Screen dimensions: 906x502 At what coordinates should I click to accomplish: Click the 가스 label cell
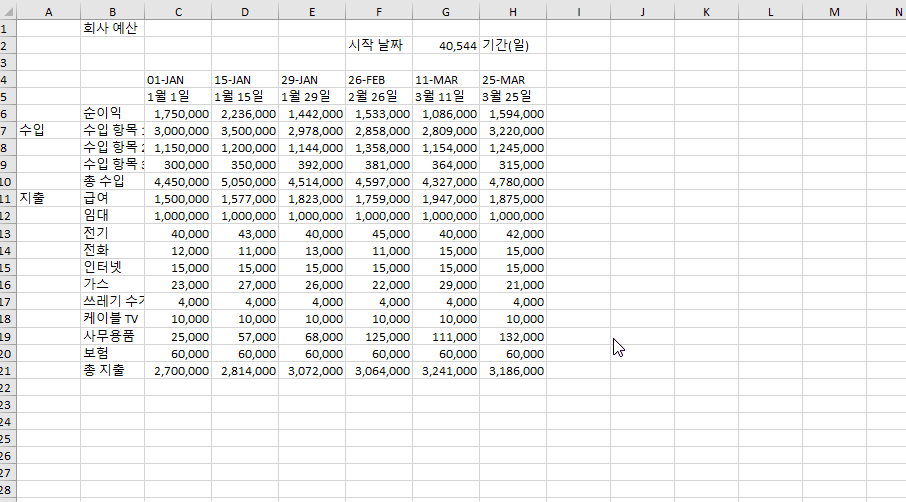click(x=112, y=285)
